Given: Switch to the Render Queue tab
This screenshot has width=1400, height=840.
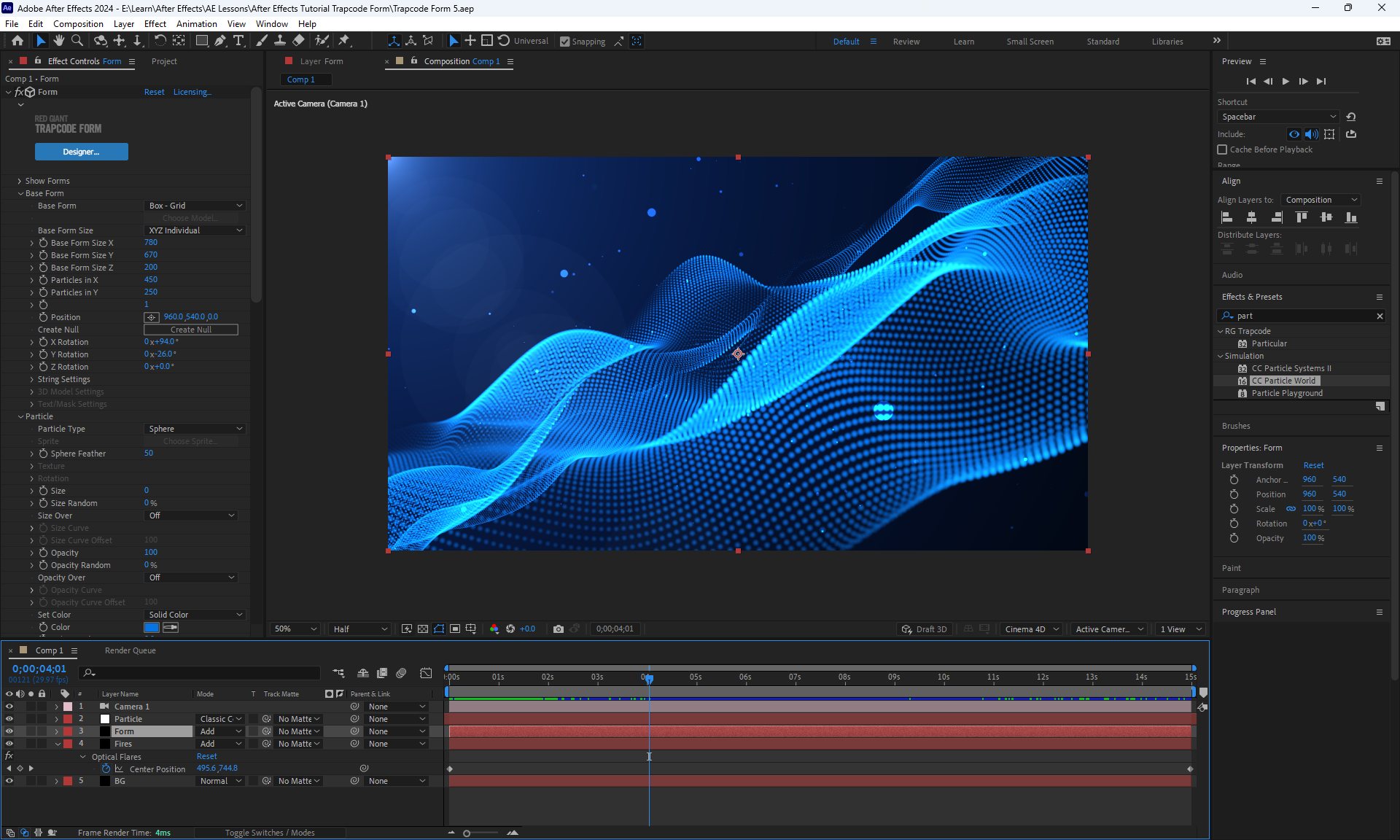Looking at the screenshot, I should [x=130, y=650].
